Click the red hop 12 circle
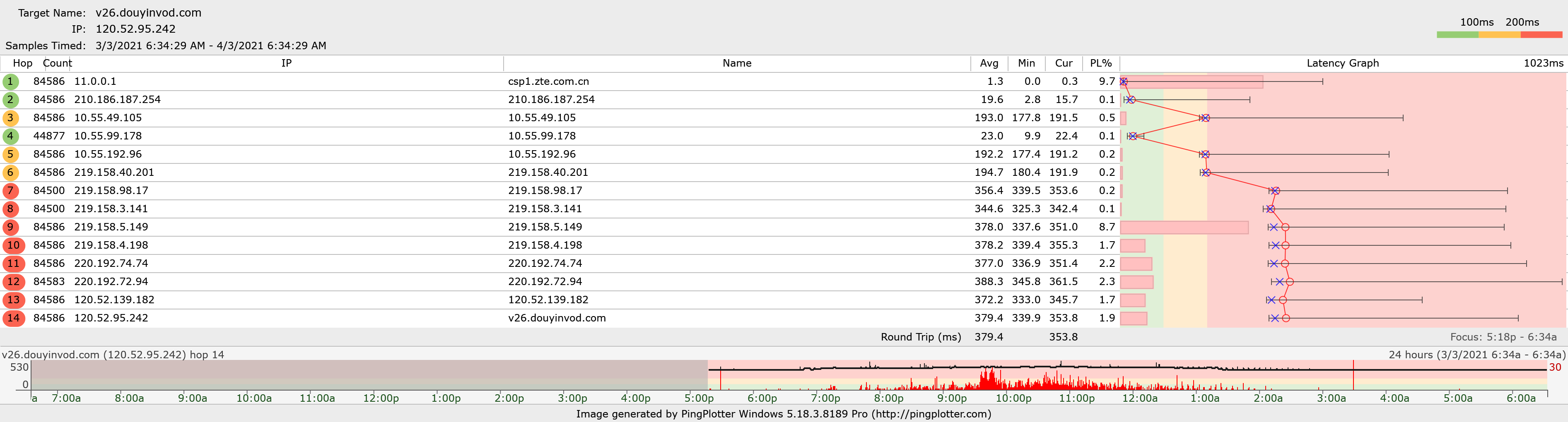 tap(13, 282)
